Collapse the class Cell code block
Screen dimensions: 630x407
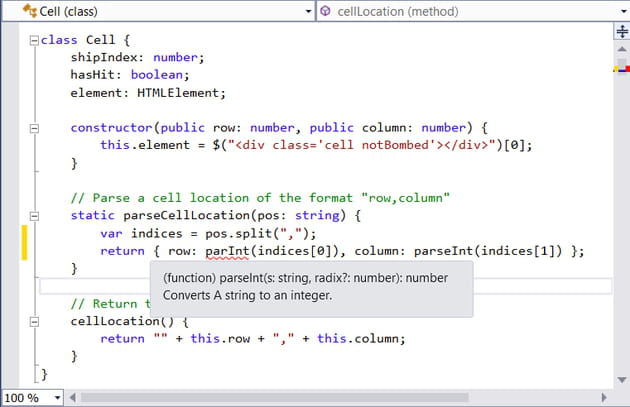(35, 40)
